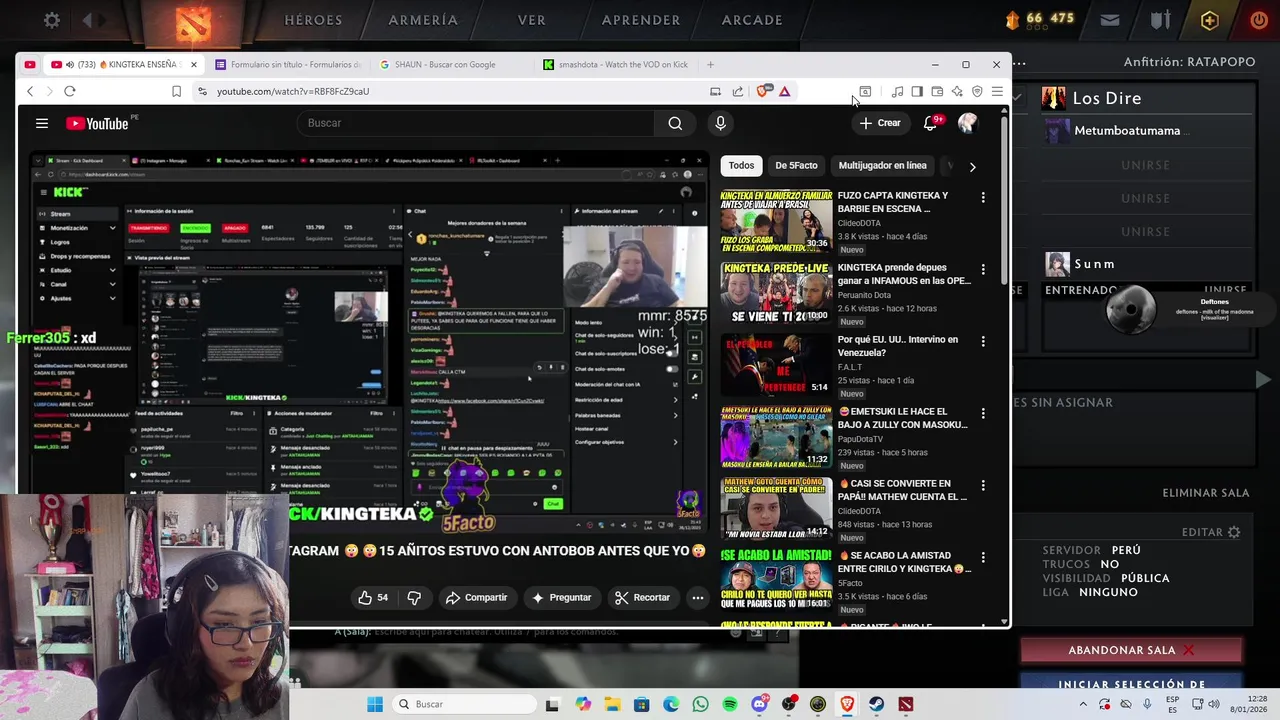
Task: Select the Multijugador en línea chip
Action: click(x=882, y=165)
